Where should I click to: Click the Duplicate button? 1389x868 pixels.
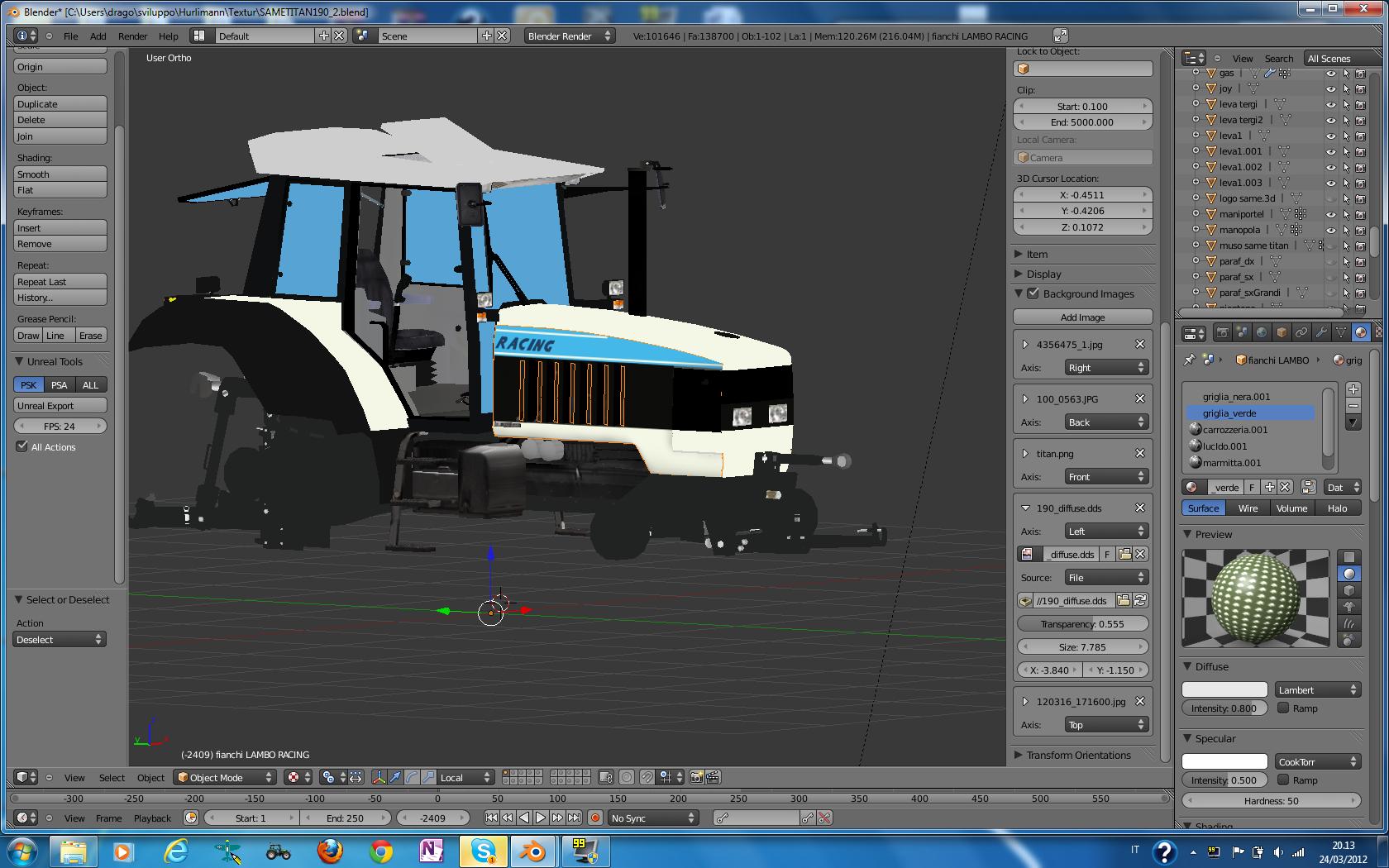(60, 104)
